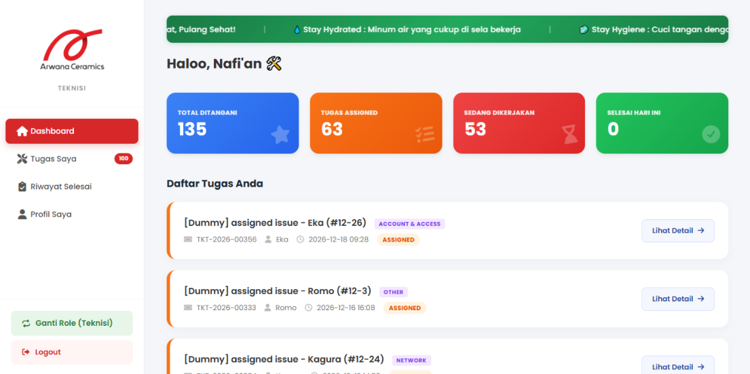The width and height of the screenshot is (750, 374).
Task: Click the clock icon beside 2026-12-18 09:28
Action: click(300, 240)
